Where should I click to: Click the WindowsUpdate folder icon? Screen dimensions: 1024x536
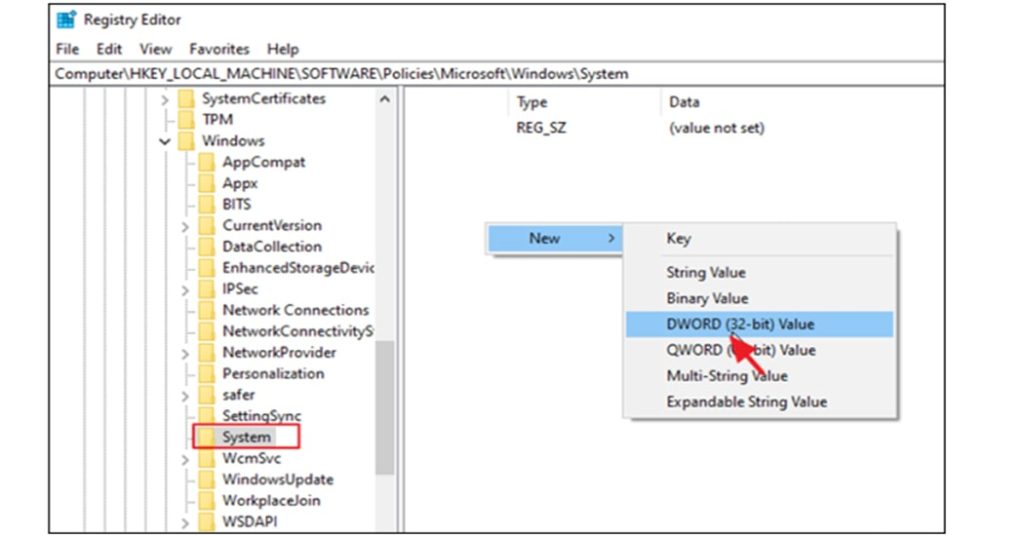207,479
